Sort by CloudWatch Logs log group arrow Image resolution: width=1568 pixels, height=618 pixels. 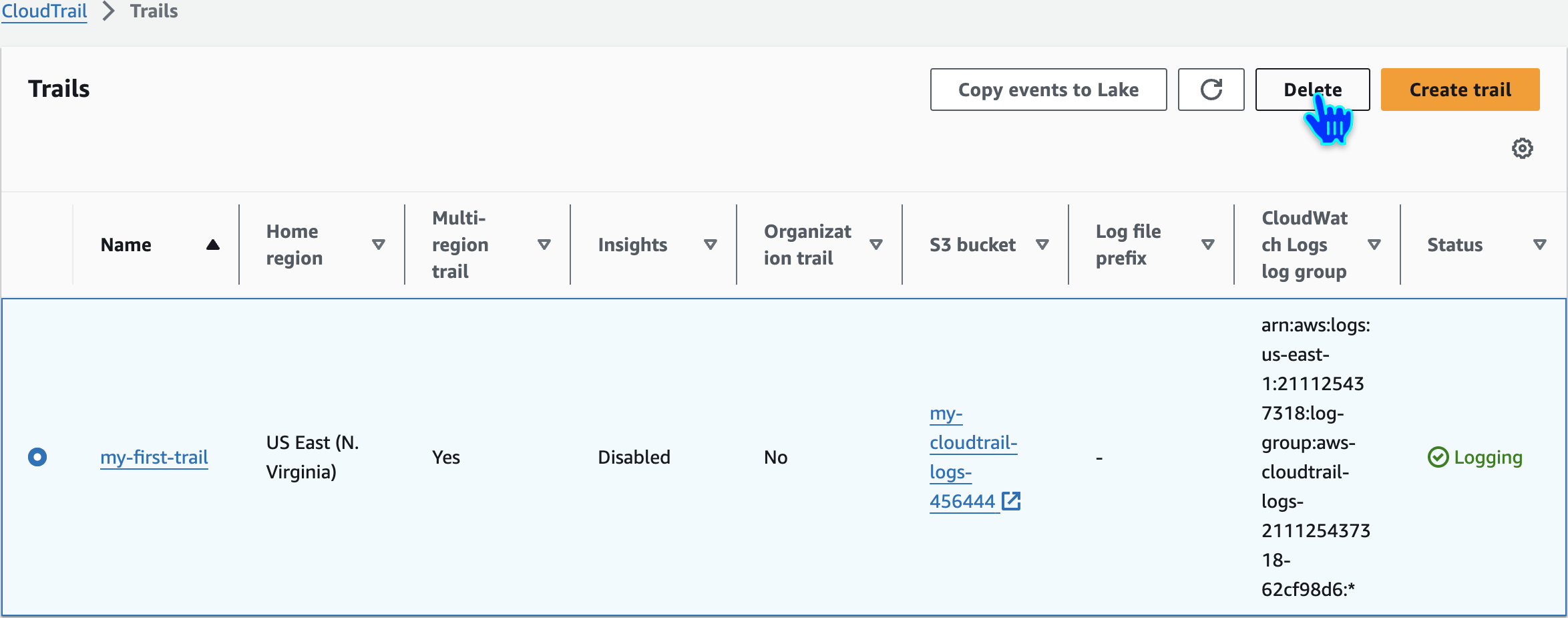click(1374, 245)
